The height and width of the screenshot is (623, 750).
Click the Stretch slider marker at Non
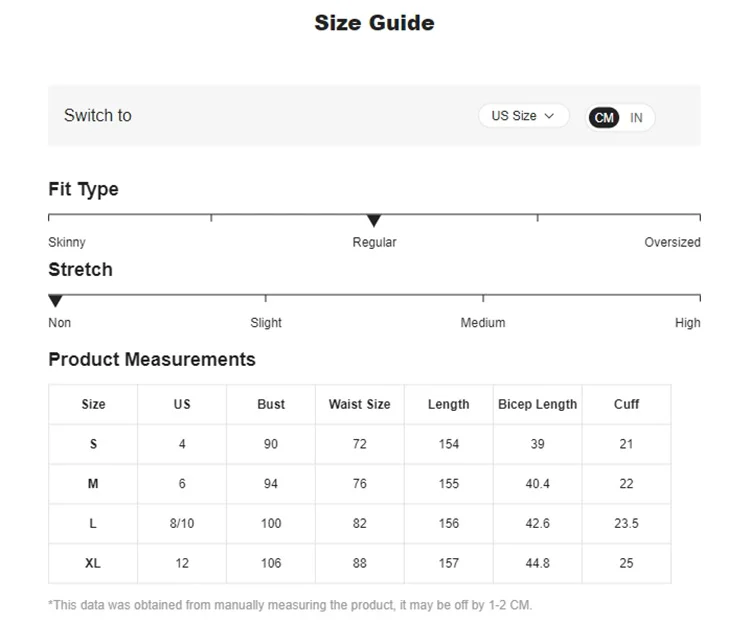click(56, 301)
